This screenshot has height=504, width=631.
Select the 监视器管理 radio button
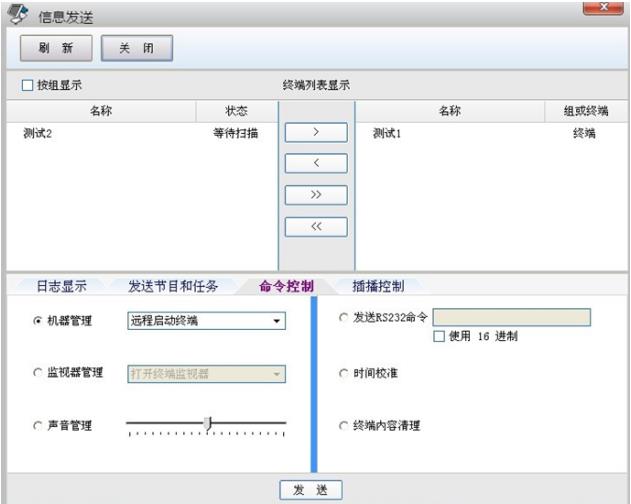coord(38,373)
